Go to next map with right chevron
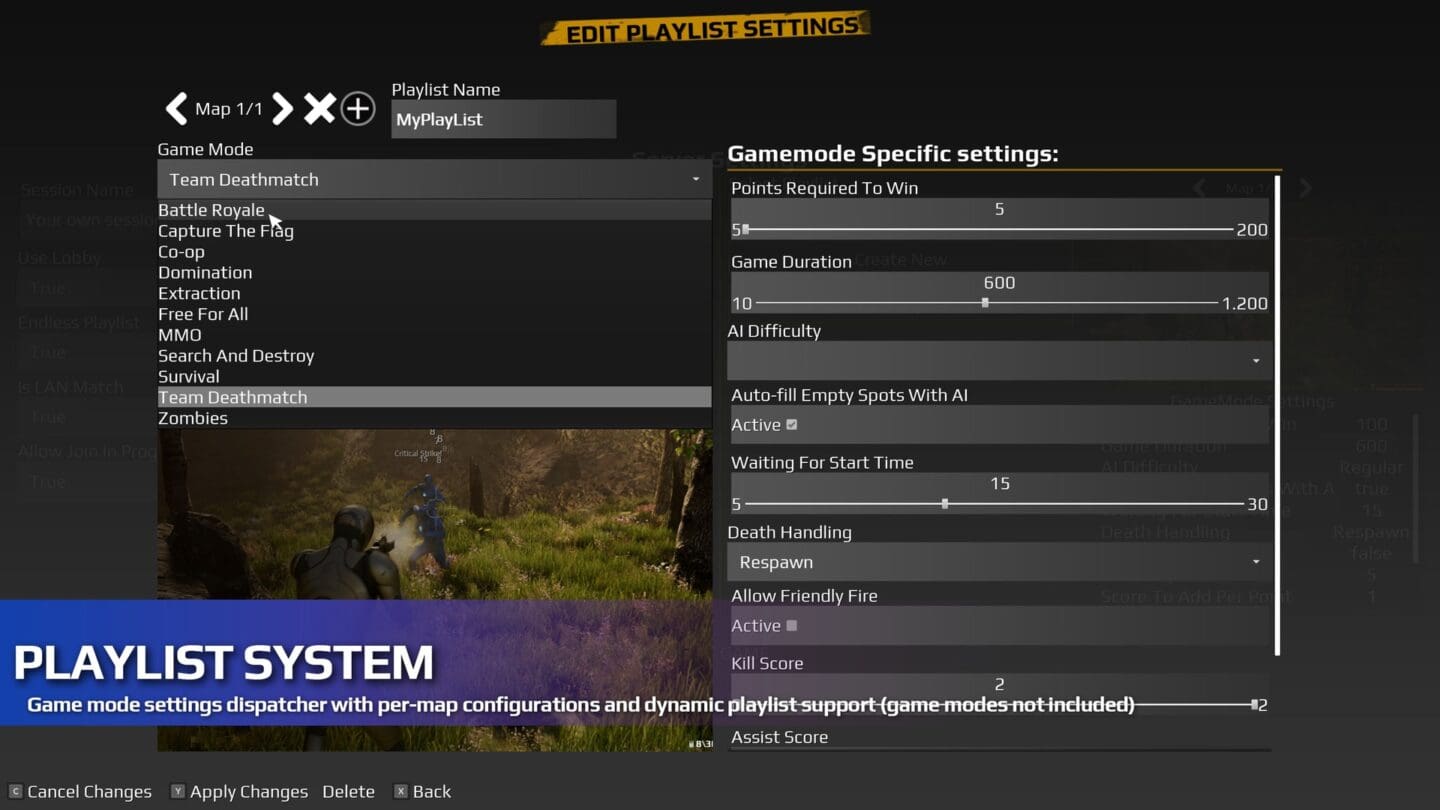Screen dimensions: 1440x810 [x=283, y=108]
